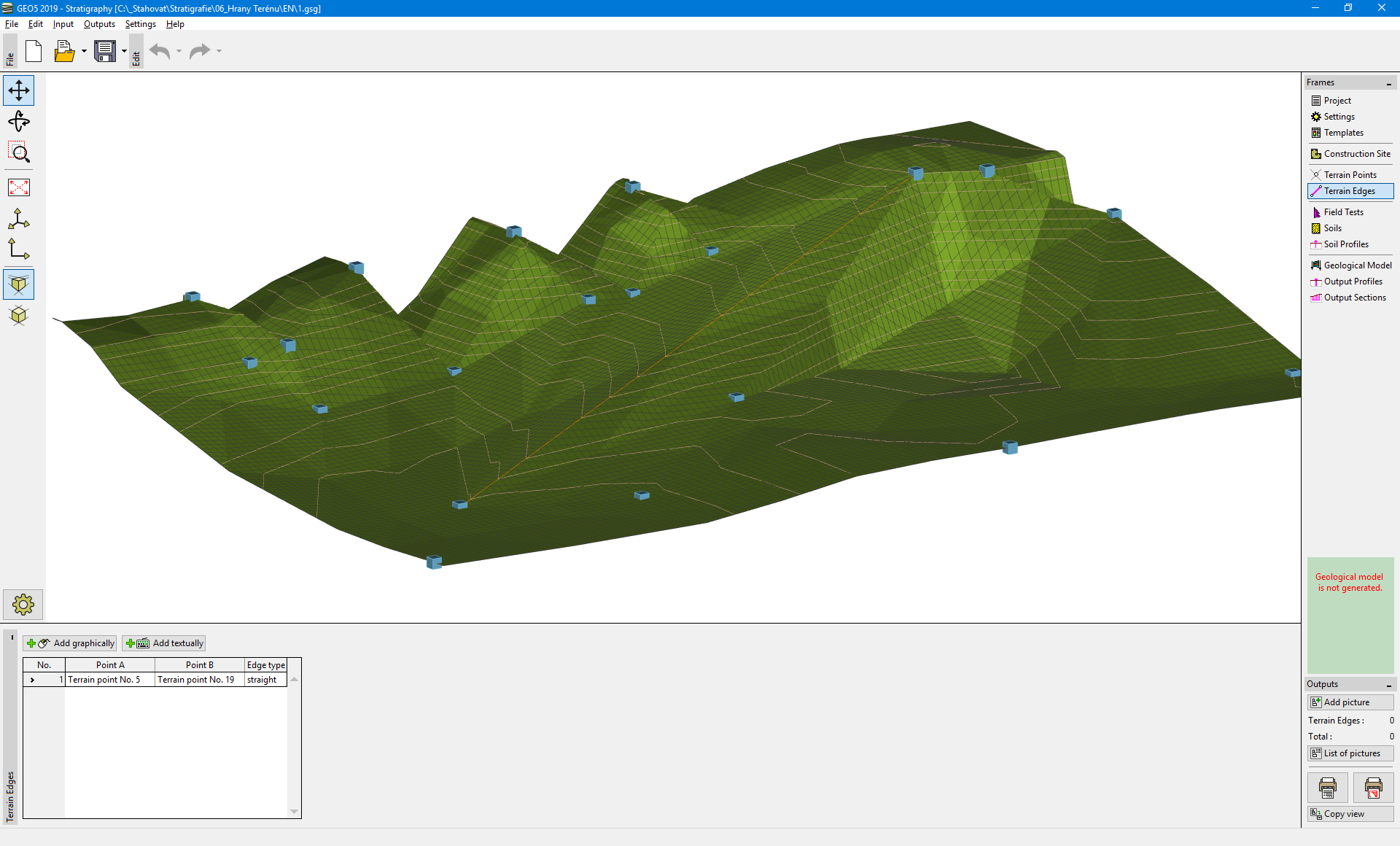
Task: Open the Output Sections frame
Action: coord(1350,298)
